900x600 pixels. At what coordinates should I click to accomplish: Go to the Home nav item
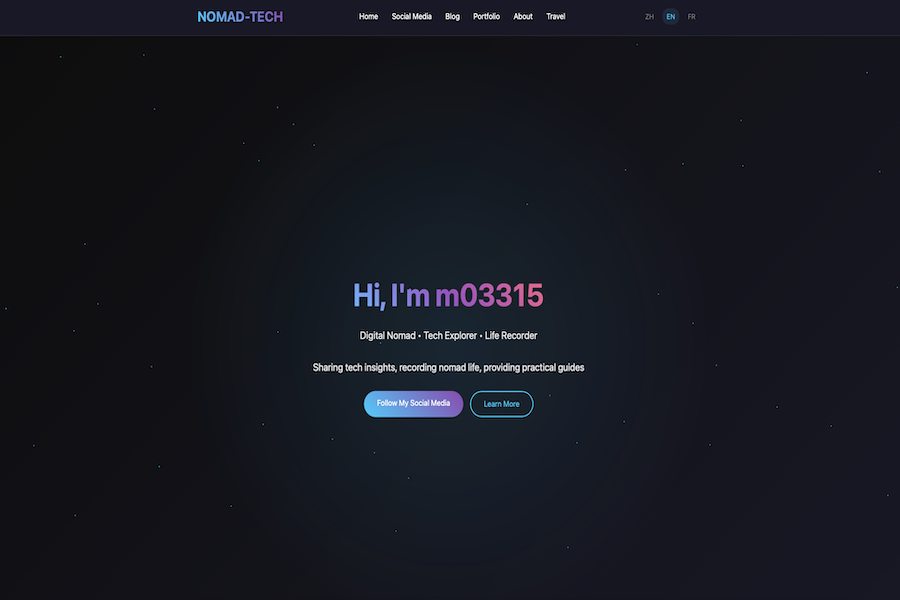point(368,17)
